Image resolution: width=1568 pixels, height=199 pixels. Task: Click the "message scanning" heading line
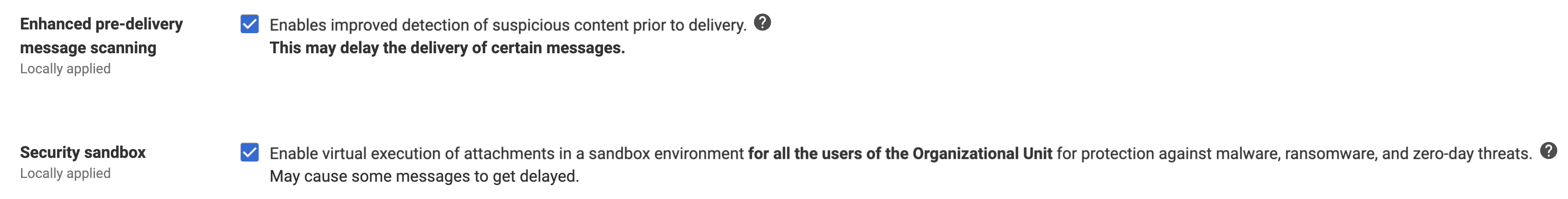coord(88,48)
